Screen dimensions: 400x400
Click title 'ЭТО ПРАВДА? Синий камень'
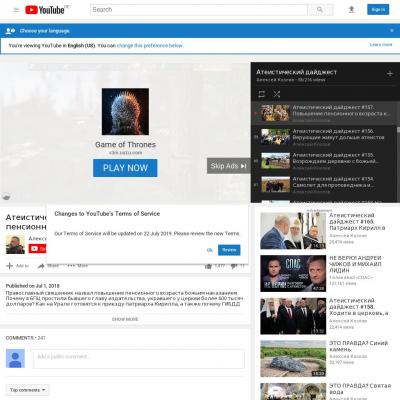click(x=358, y=346)
